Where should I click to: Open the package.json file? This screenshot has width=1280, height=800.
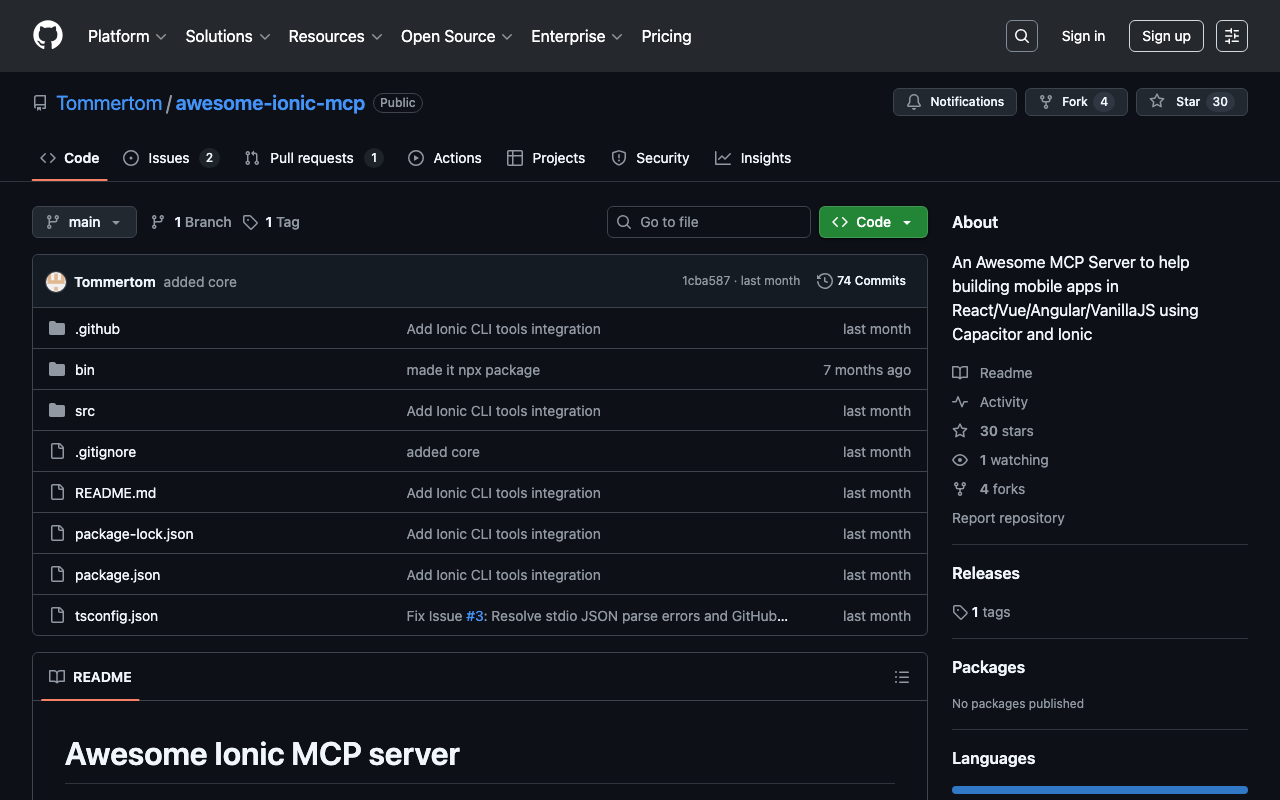pyautogui.click(x=117, y=575)
